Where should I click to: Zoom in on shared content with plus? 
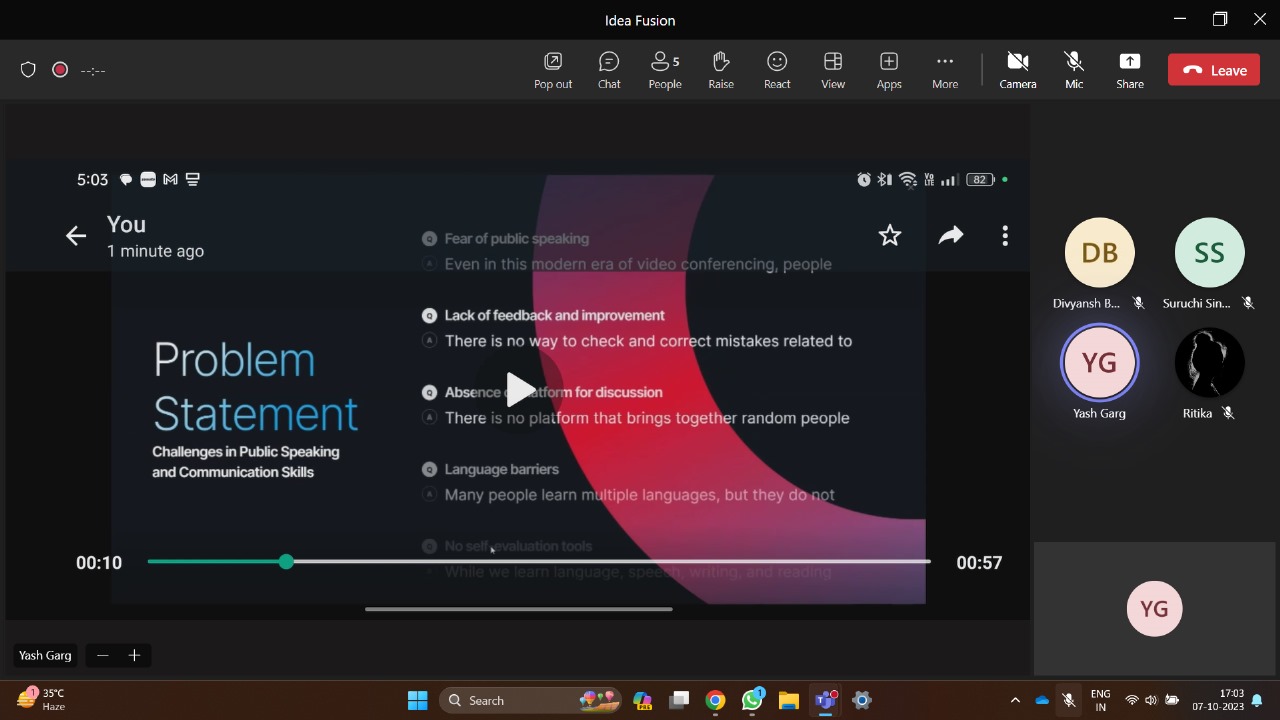[x=134, y=655]
